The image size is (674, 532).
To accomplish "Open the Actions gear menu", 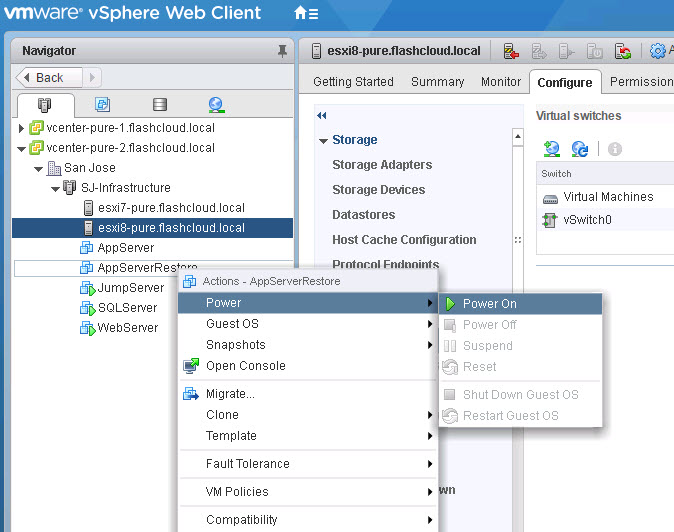I will click(x=657, y=51).
